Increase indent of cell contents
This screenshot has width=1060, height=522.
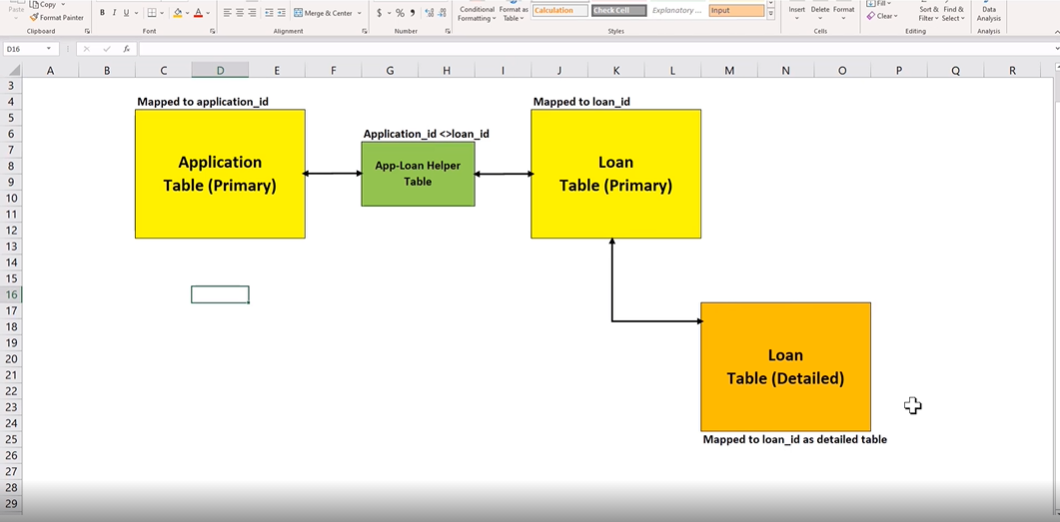(282, 13)
